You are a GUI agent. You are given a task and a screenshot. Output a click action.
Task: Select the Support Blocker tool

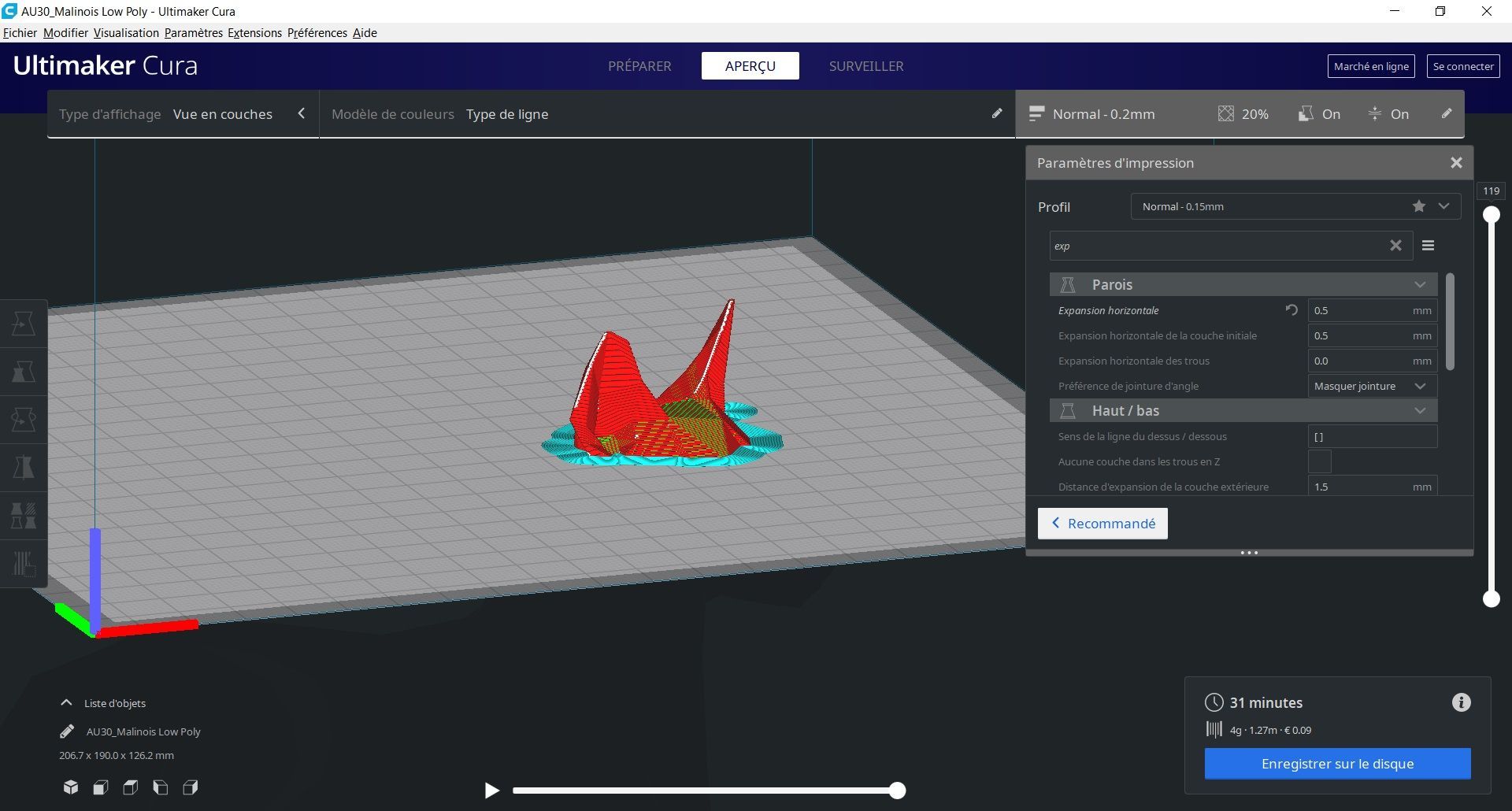click(x=24, y=564)
